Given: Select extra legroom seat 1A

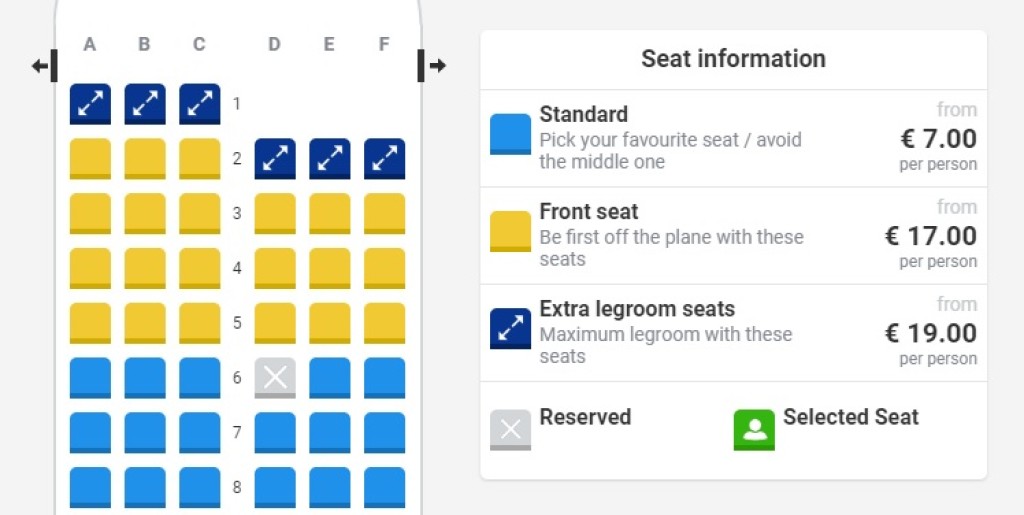Looking at the screenshot, I should (90, 104).
